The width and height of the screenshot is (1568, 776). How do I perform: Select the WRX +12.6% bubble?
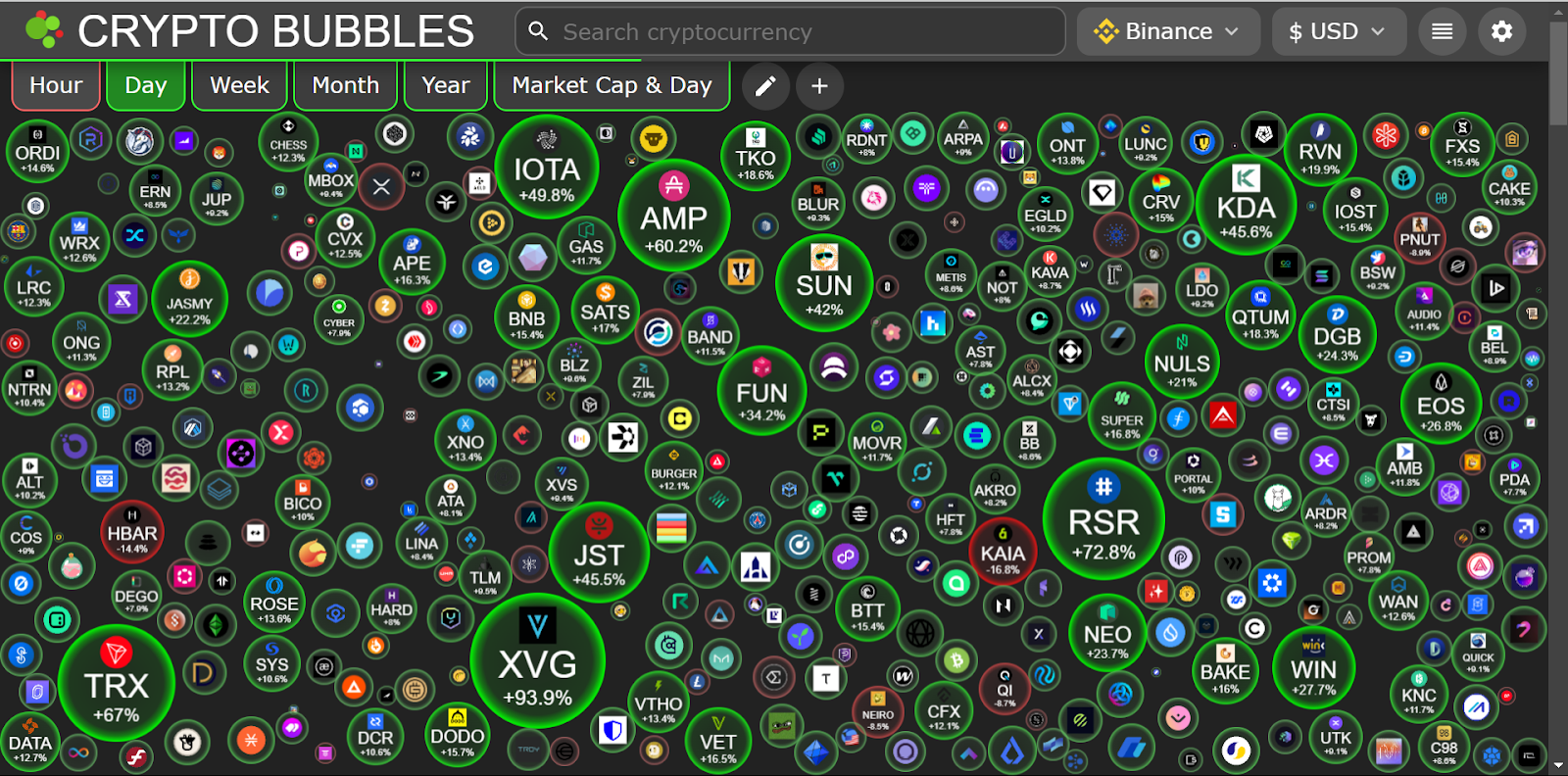pos(79,242)
